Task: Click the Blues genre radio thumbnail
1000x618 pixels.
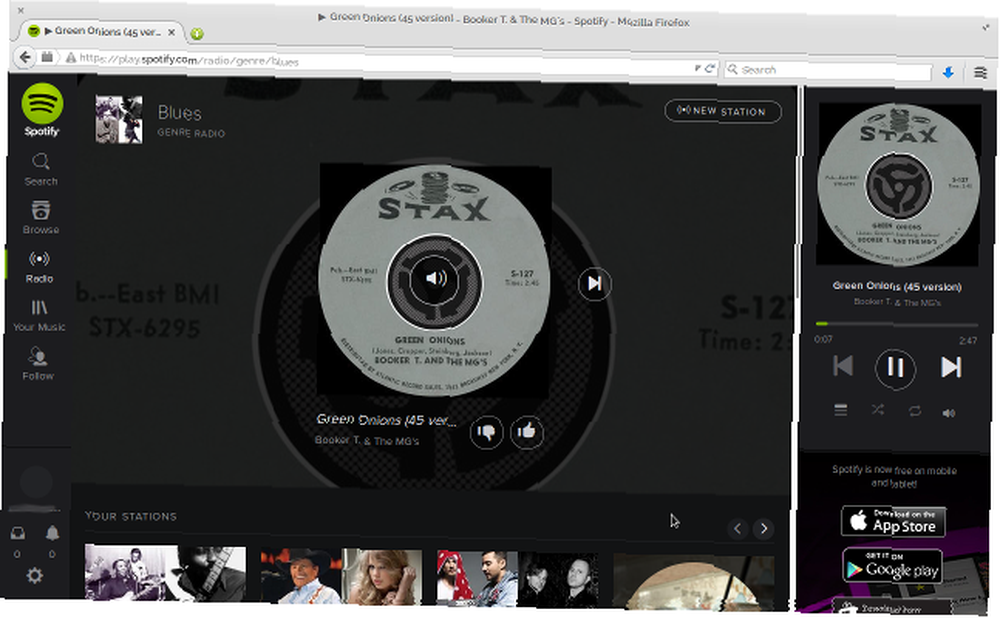Action: (119, 119)
